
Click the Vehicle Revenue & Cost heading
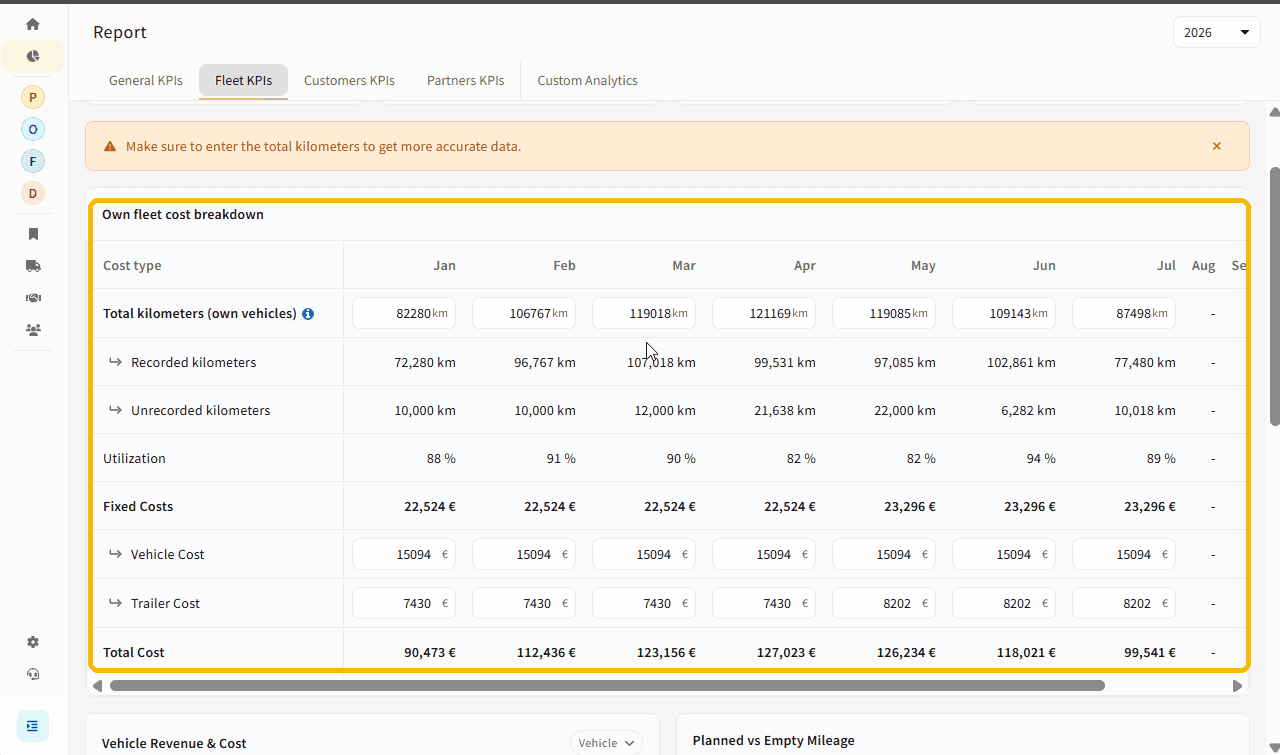(174, 743)
